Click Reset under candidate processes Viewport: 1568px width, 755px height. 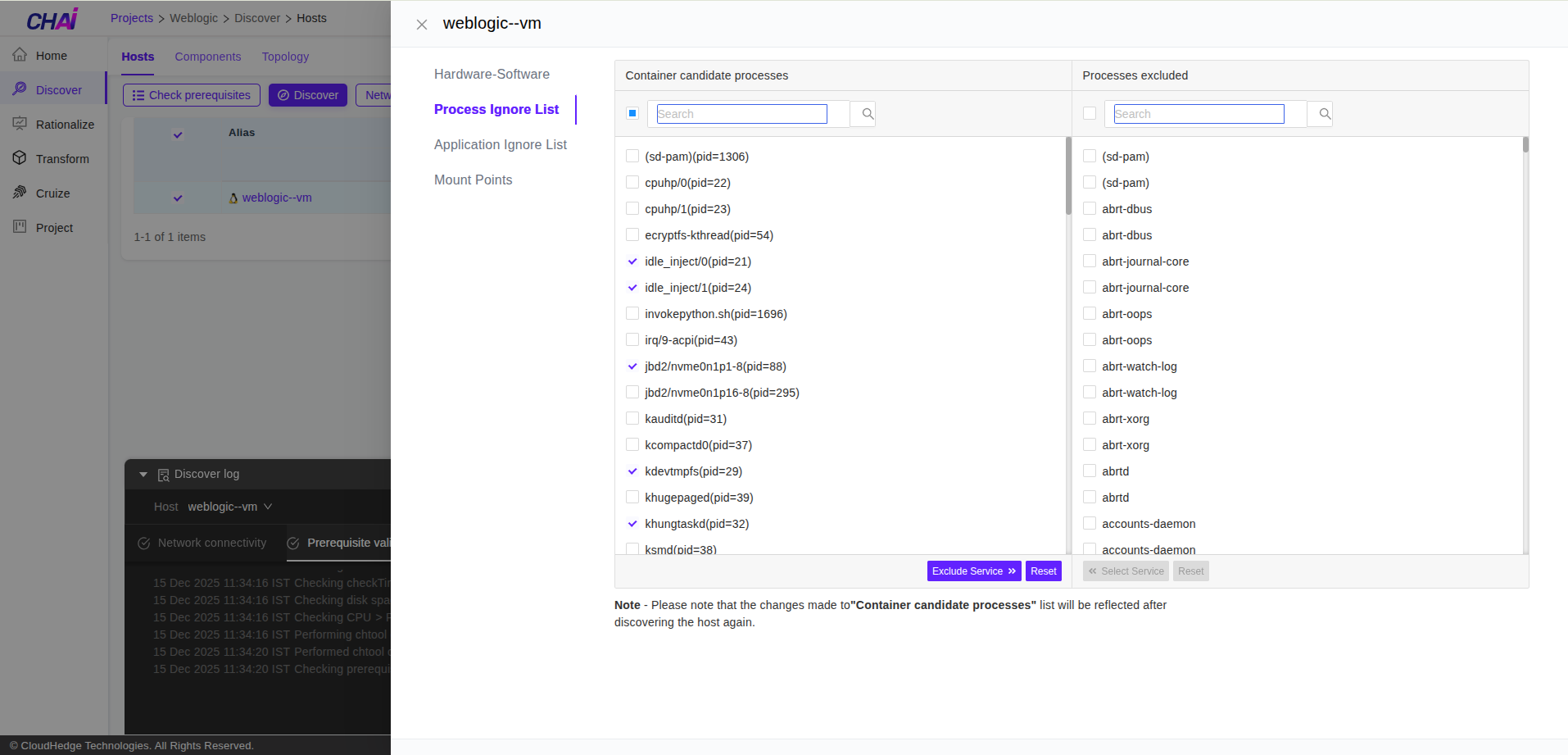1043,571
